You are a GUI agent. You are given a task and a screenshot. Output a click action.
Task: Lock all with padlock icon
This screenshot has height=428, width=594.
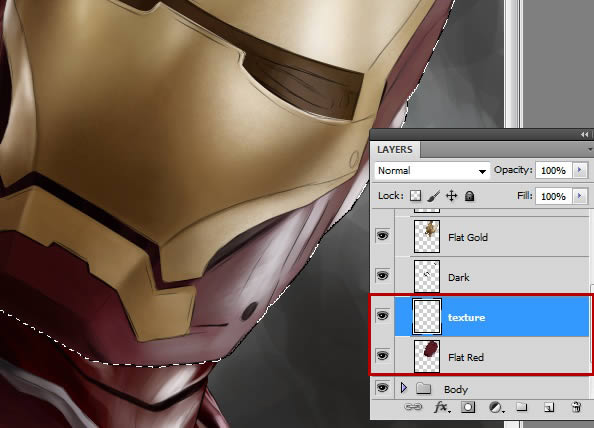(x=469, y=196)
